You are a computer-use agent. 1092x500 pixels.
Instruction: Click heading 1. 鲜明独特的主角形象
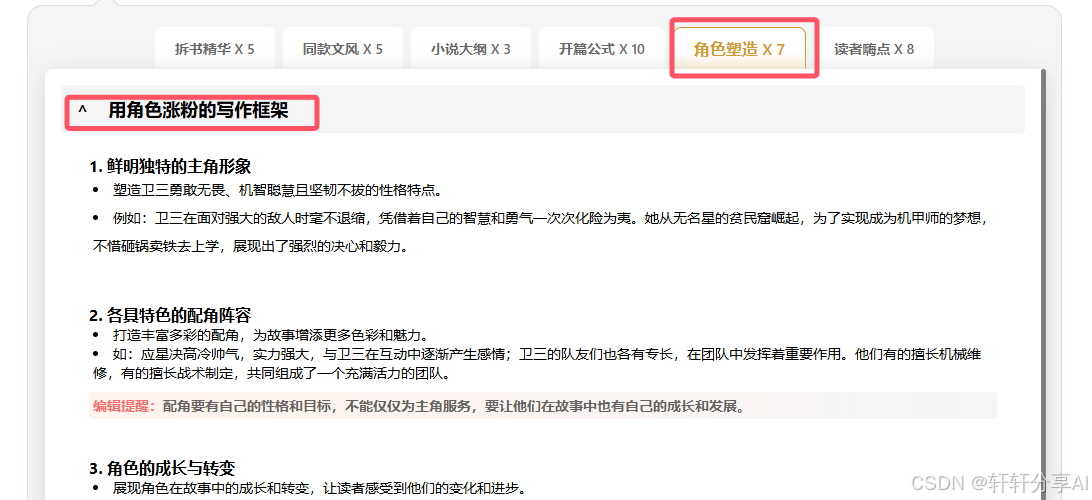tap(170, 166)
